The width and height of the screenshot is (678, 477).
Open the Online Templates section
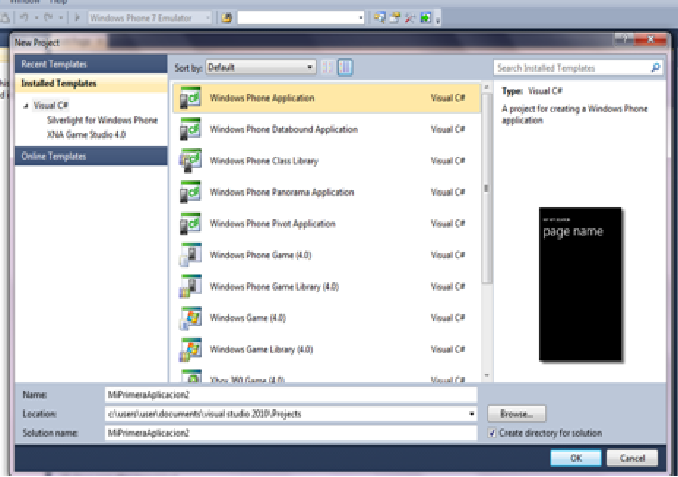tap(90, 156)
